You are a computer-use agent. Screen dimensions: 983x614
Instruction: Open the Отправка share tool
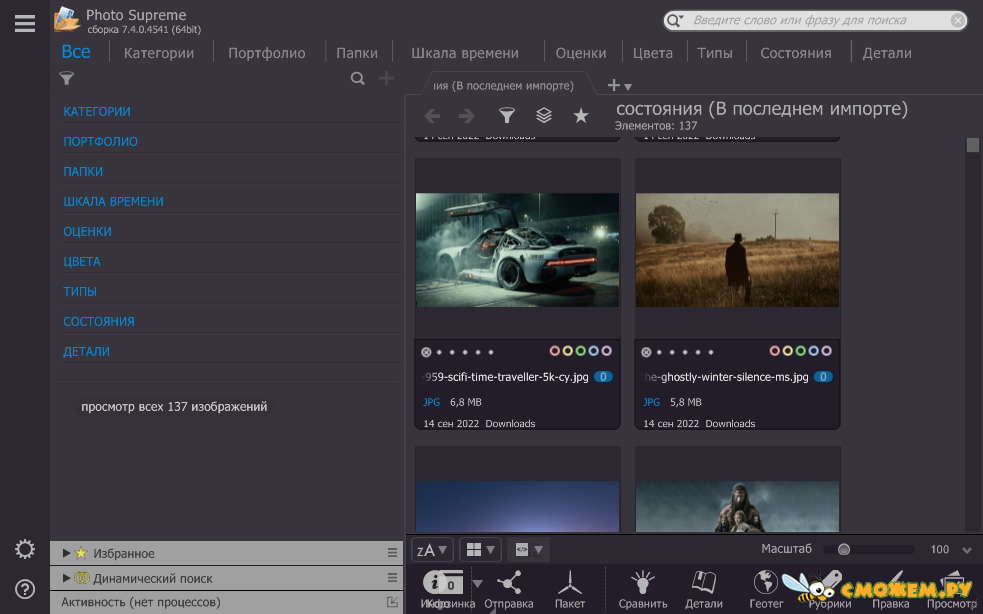pyautogui.click(x=508, y=590)
